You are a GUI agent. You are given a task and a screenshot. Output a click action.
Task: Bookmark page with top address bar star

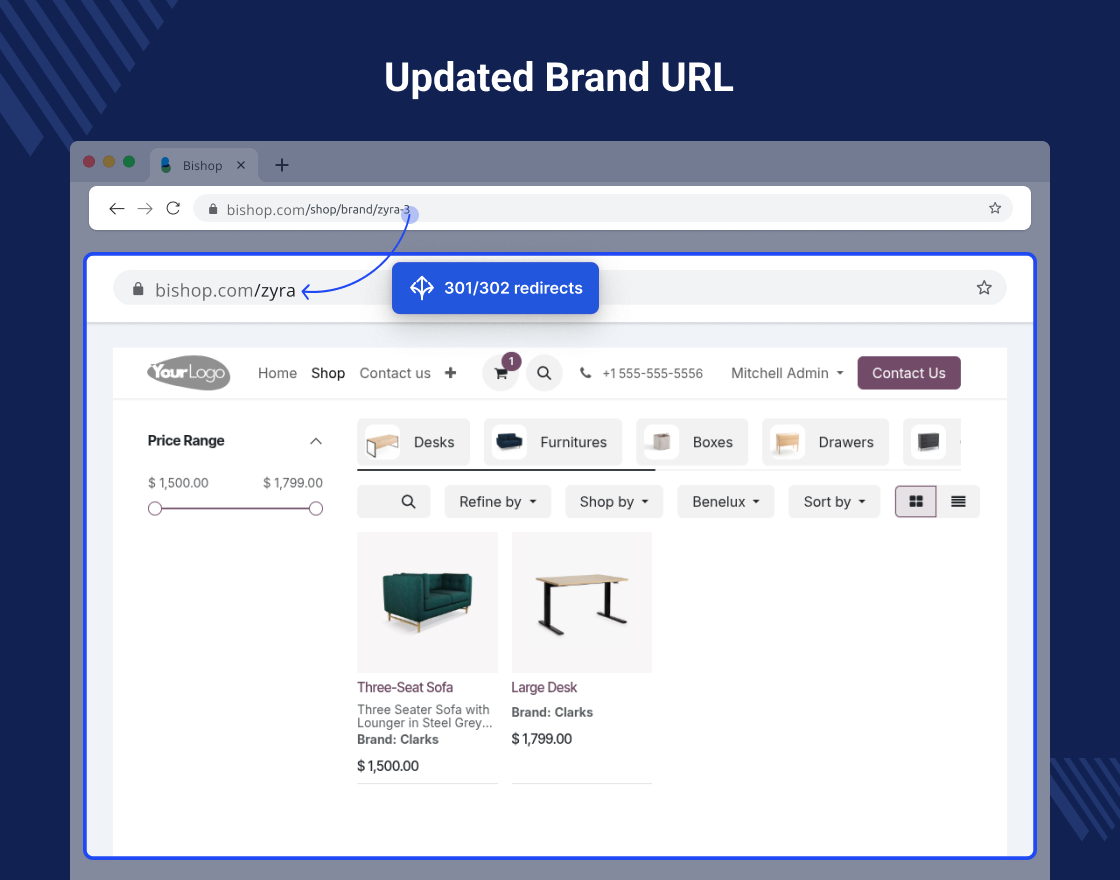coord(994,208)
